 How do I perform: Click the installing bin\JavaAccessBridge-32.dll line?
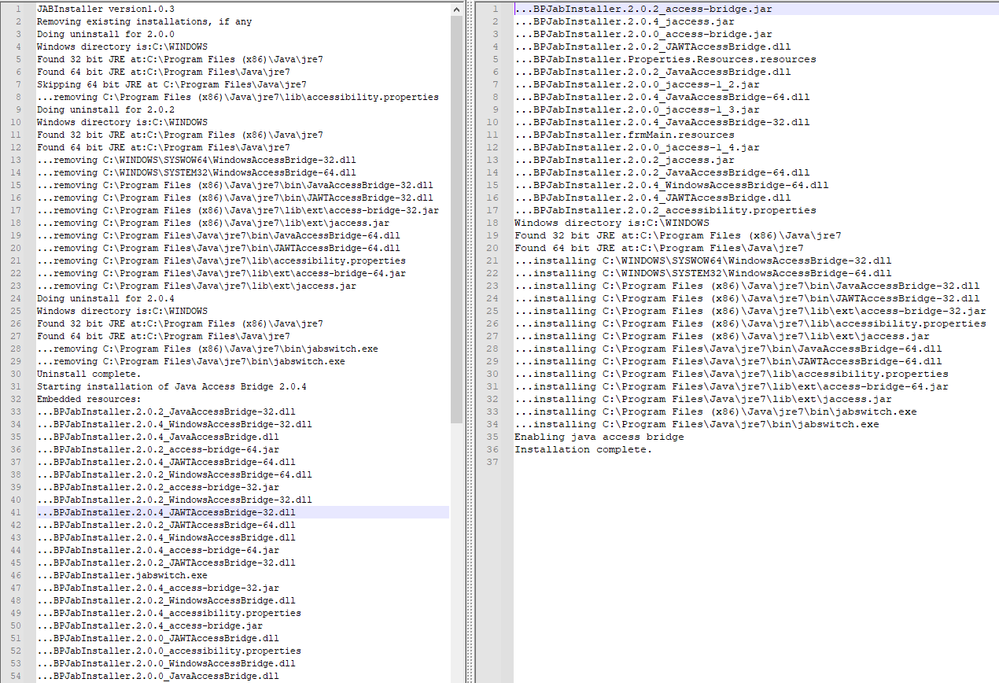(747, 286)
